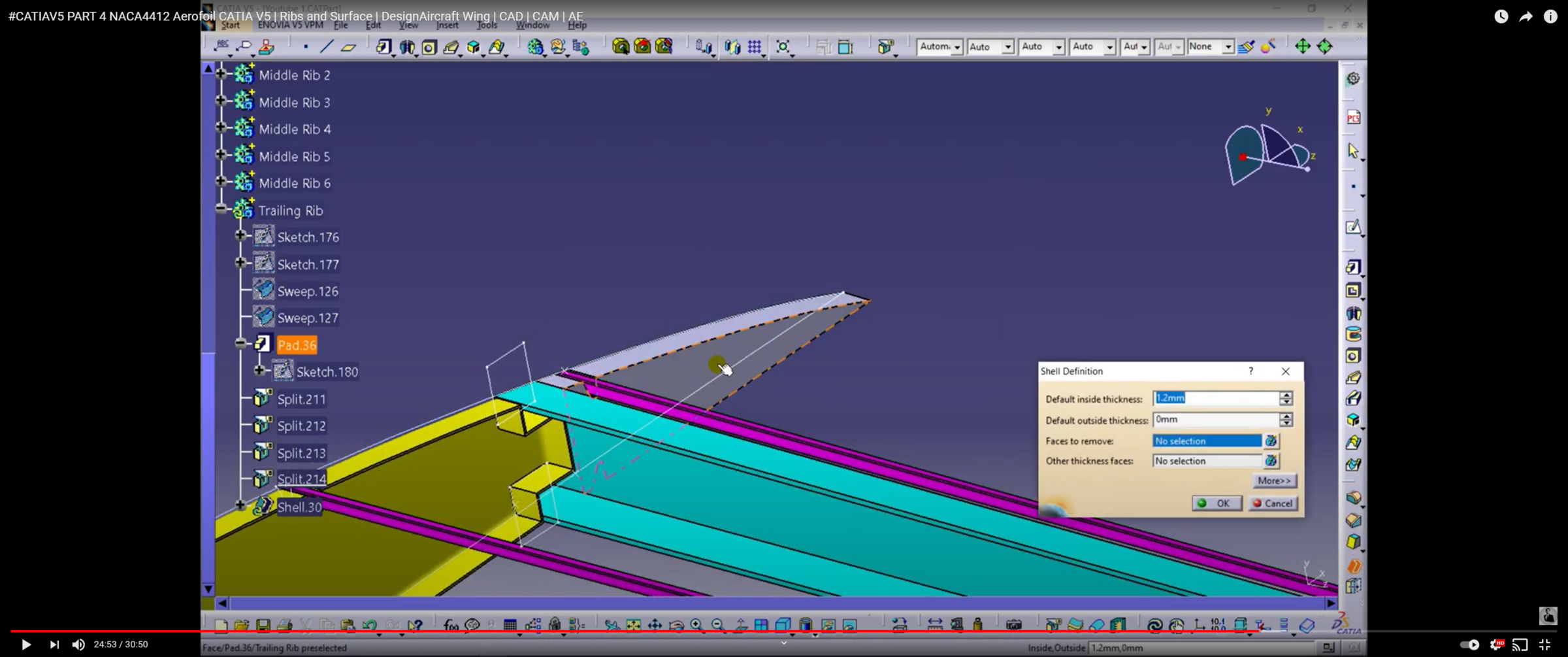Viewport: 1568px width, 657px height.
Task: Click the Select arrow in right toolbar
Action: [x=1353, y=151]
